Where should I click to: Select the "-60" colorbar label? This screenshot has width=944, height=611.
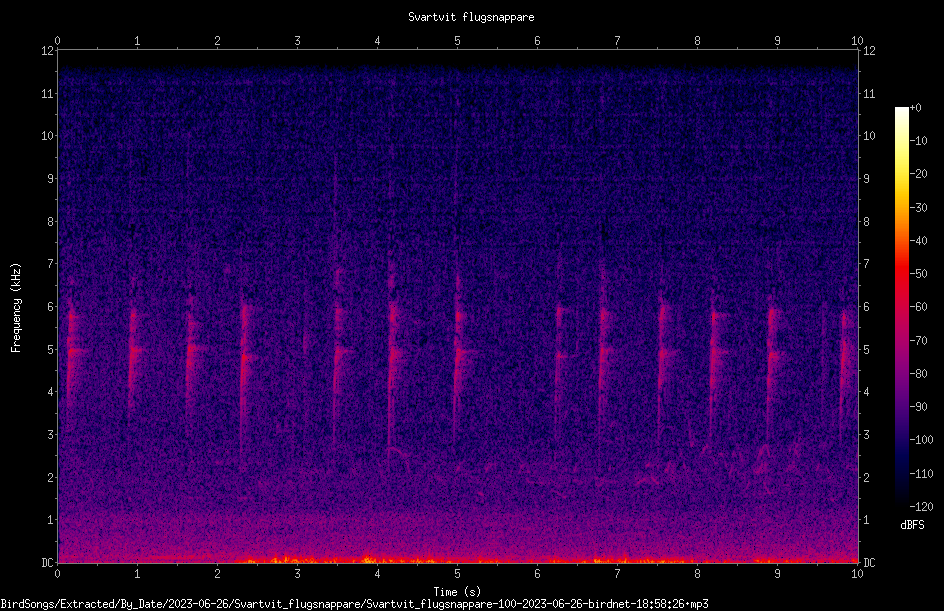(919, 307)
